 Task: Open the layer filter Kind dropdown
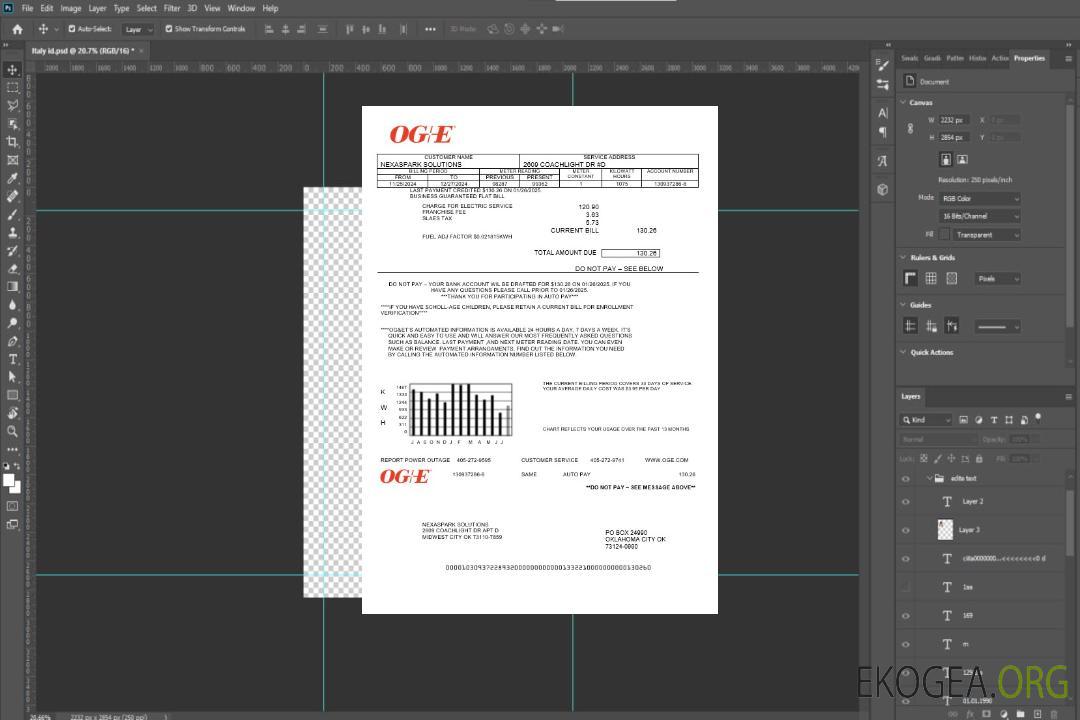click(x=926, y=420)
